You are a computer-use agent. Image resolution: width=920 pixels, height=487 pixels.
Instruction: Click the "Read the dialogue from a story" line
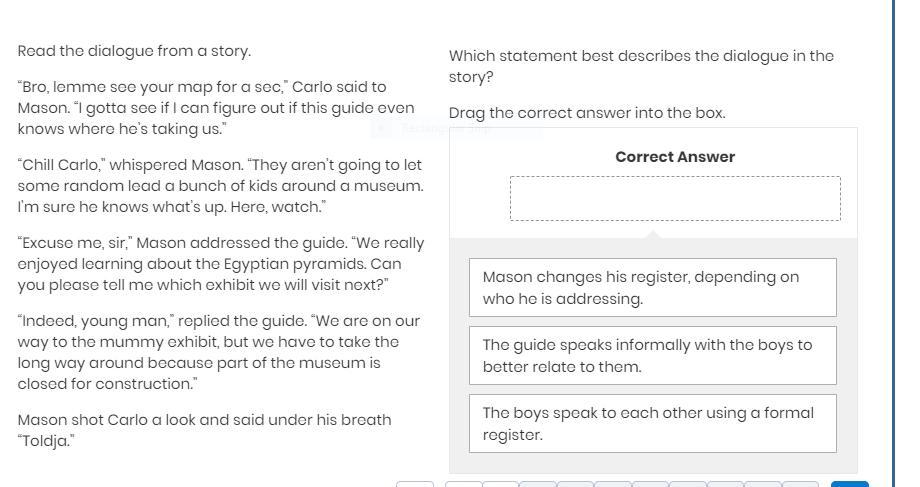[x=134, y=51]
